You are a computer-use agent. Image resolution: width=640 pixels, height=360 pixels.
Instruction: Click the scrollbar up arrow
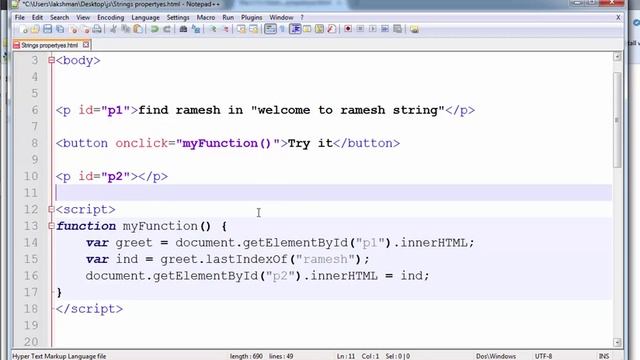tap(617, 57)
